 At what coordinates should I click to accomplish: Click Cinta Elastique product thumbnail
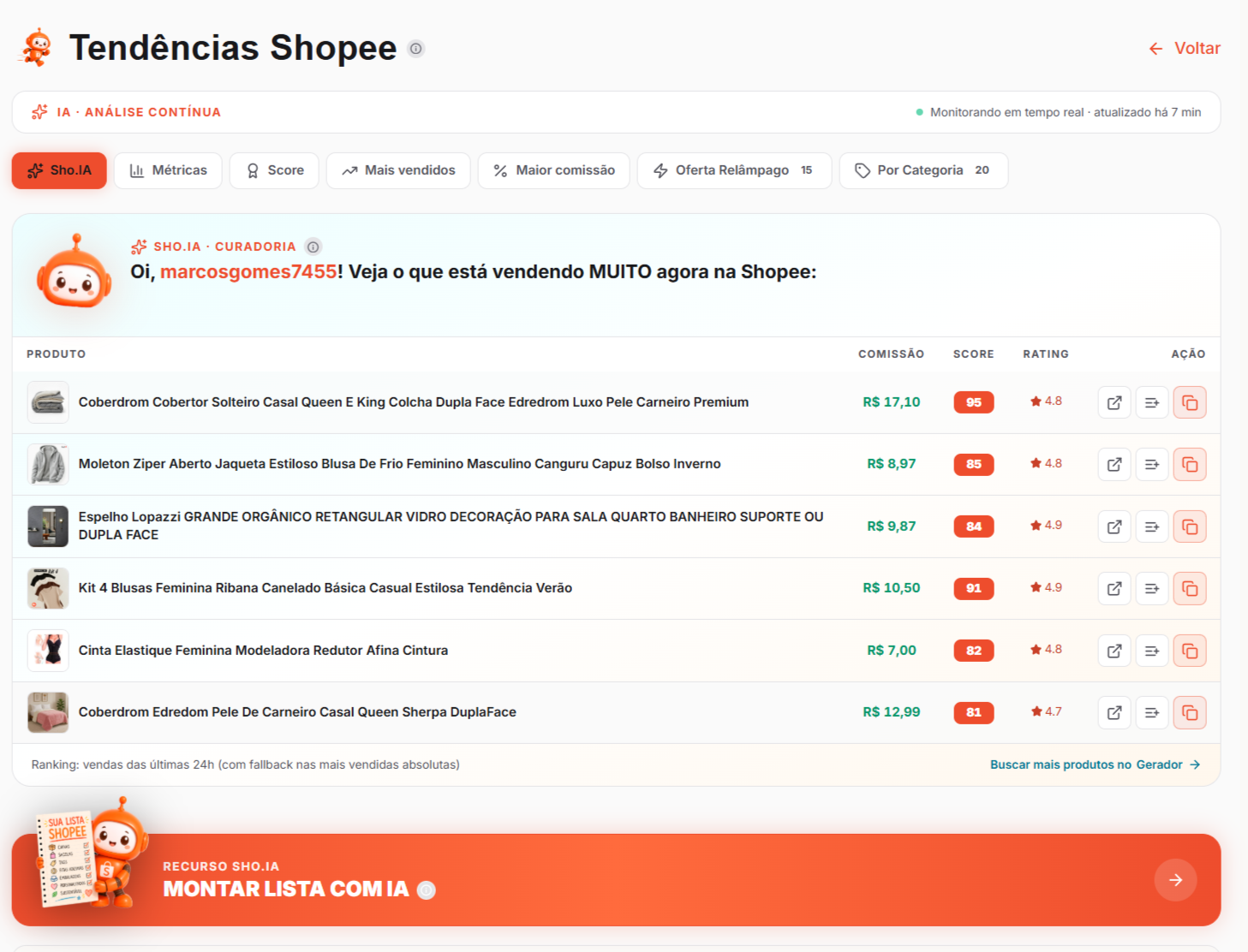tap(48, 651)
